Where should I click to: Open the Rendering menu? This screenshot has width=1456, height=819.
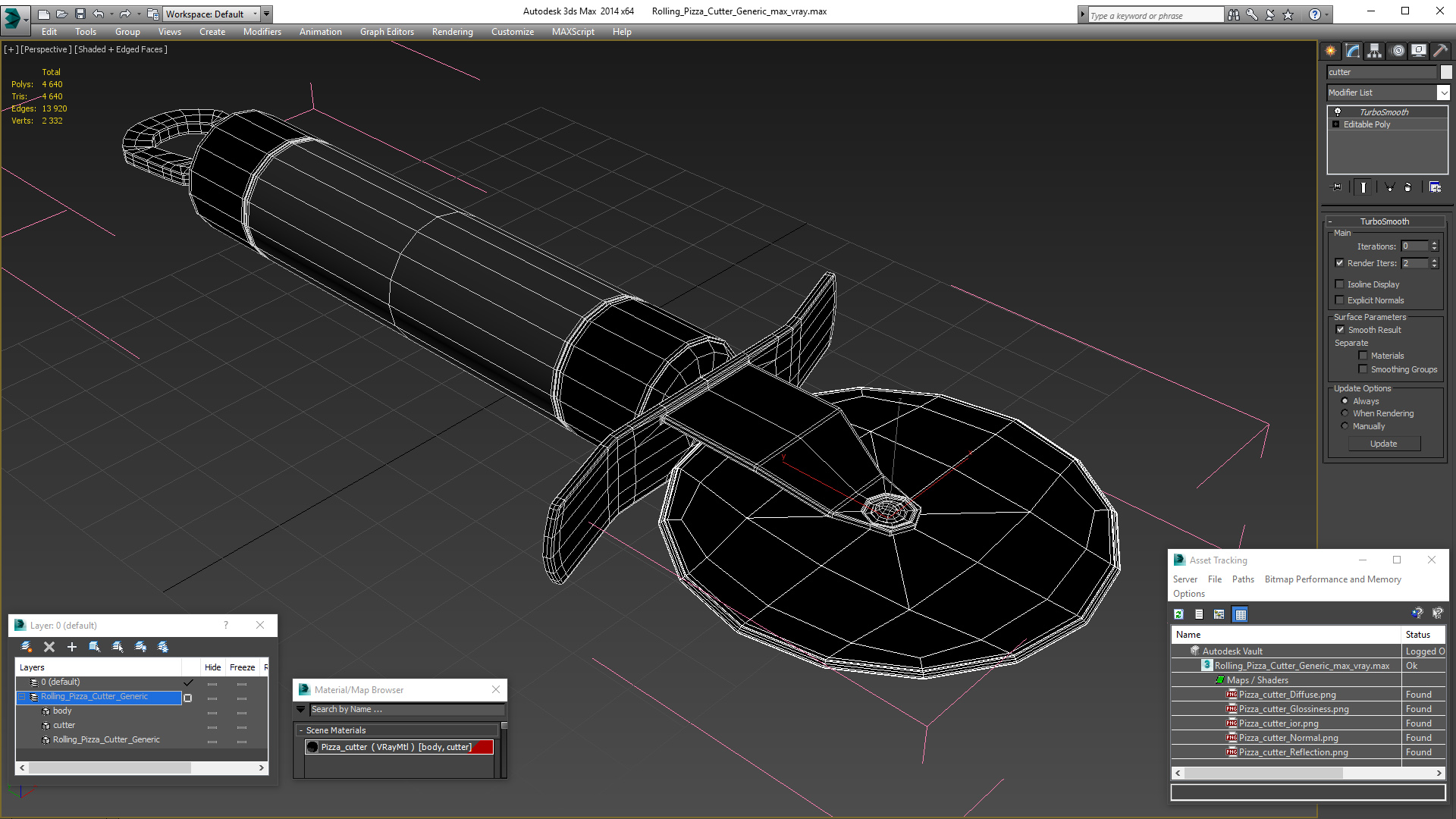(x=452, y=32)
